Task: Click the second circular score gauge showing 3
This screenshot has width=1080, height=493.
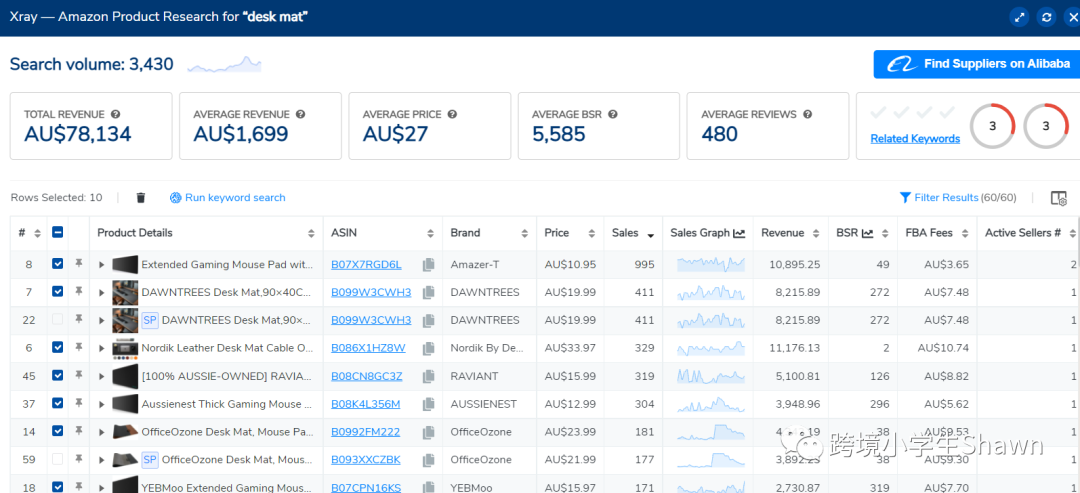Action: (x=1046, y=126)
